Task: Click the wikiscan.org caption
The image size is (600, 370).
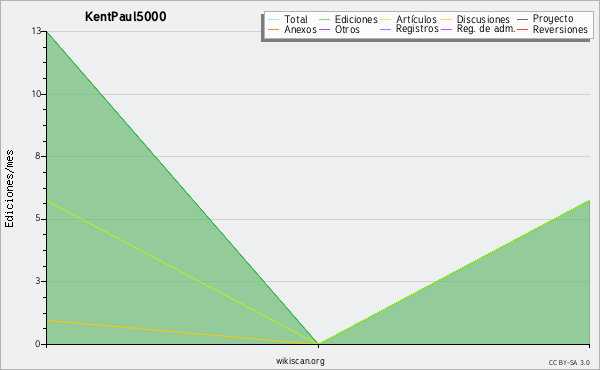Action: tap(300, 361)
